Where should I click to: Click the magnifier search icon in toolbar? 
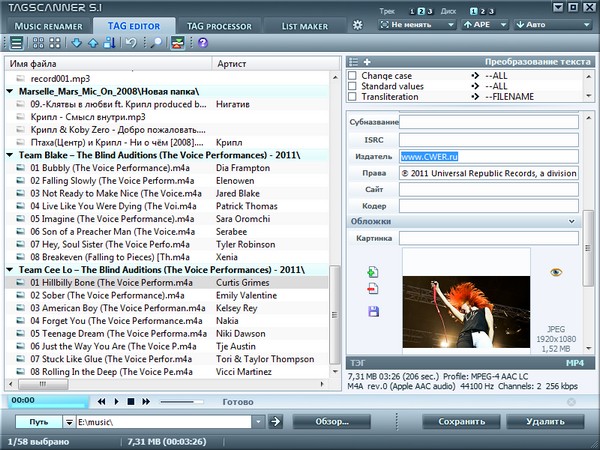[x=155, y=43]
